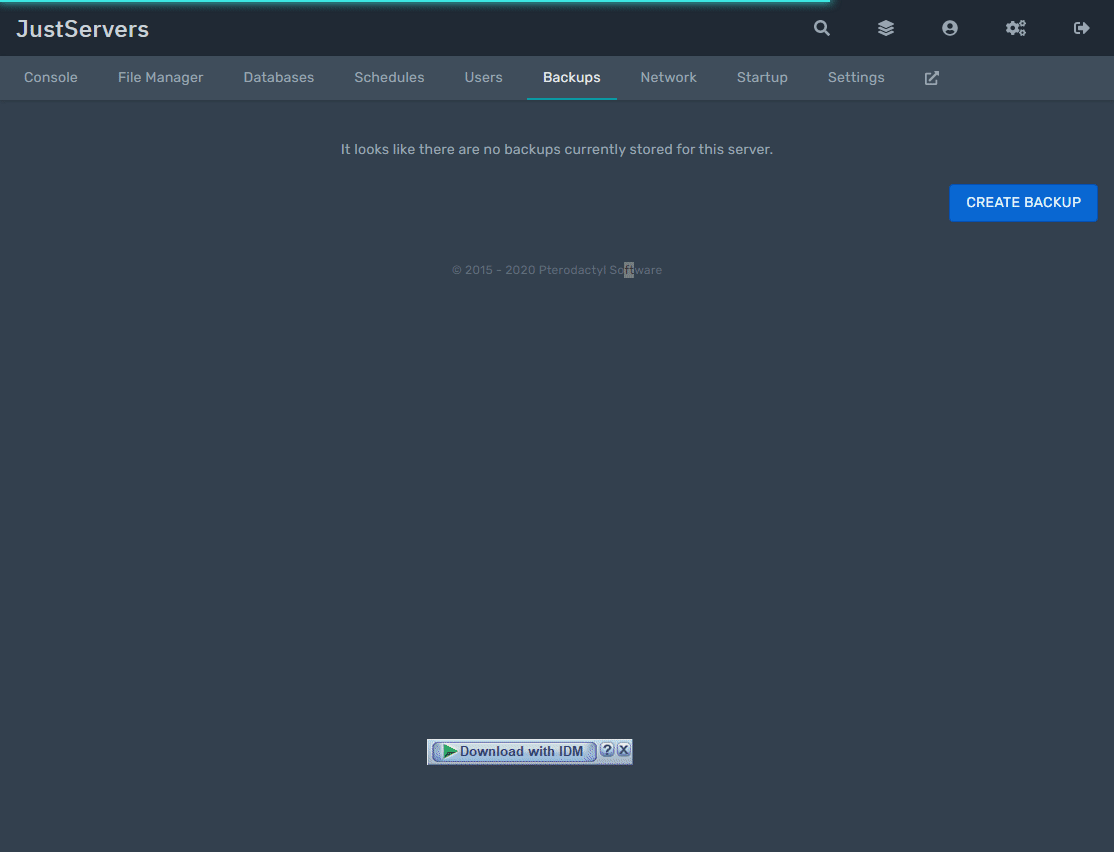
Task: Go to the Databases tab
Action: [x=278, y=77]
